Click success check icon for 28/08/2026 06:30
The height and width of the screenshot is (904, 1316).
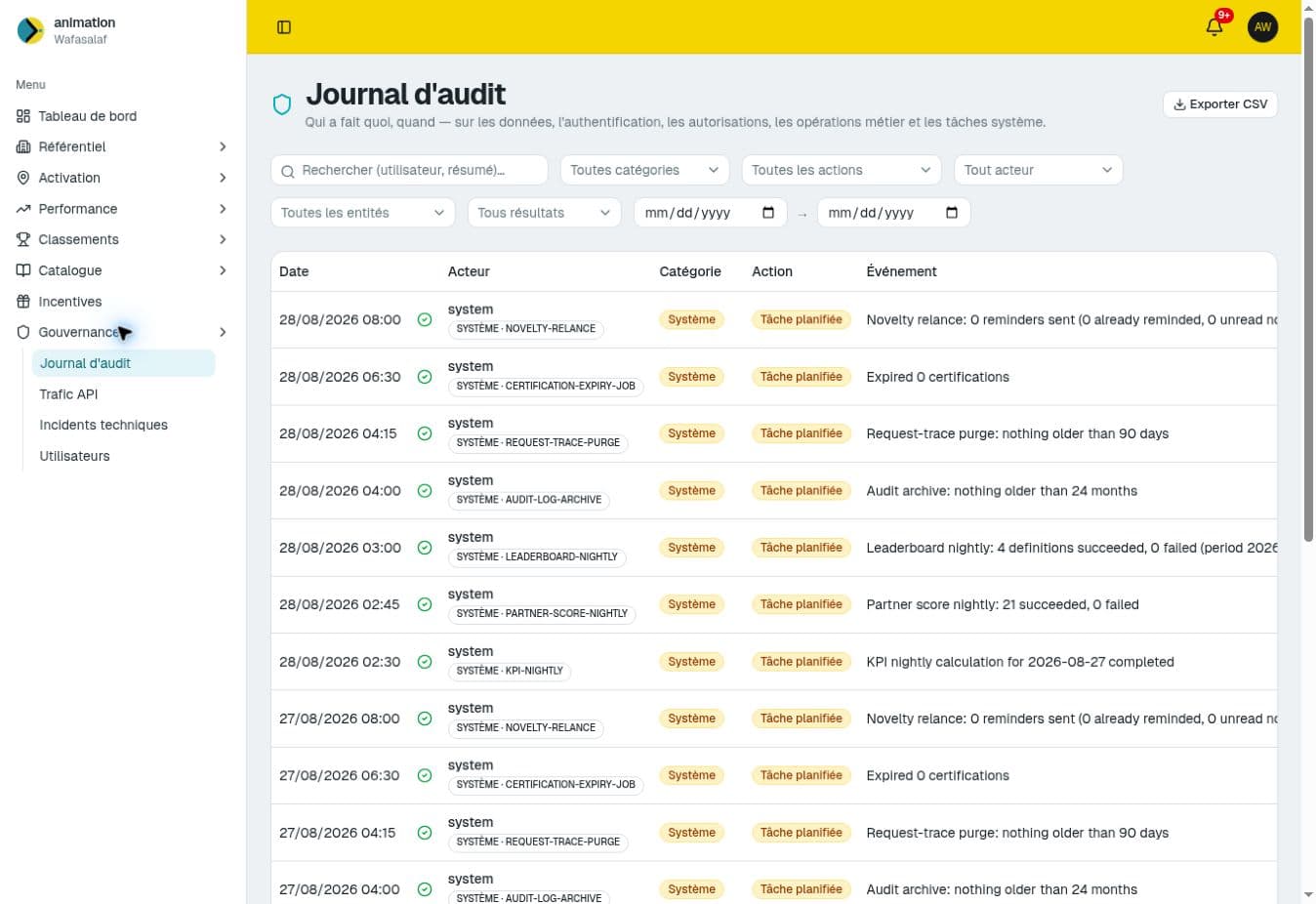tap(425, 377)
